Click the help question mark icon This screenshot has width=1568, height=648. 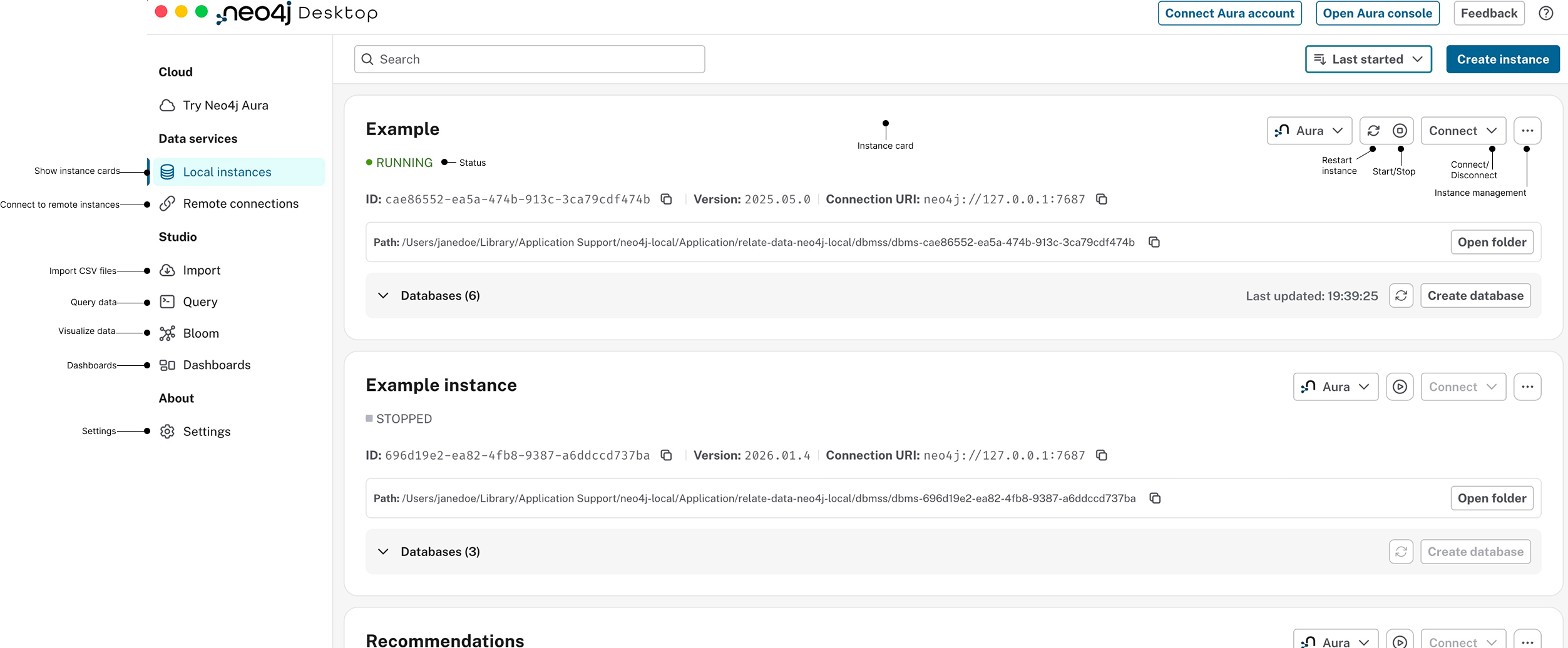coord(1546,13)
